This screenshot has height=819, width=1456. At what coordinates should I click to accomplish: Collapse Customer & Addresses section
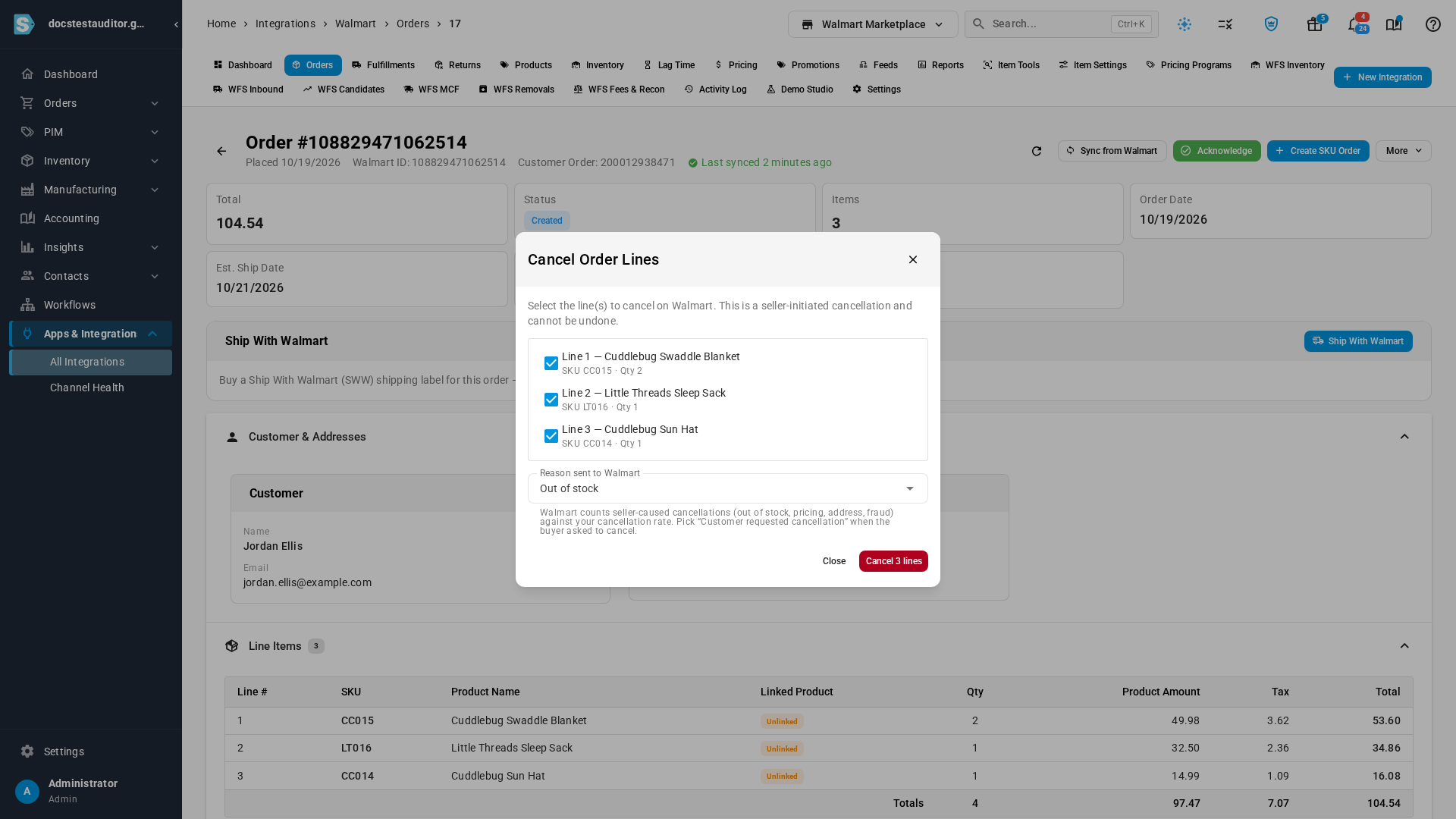(1404, 437)
